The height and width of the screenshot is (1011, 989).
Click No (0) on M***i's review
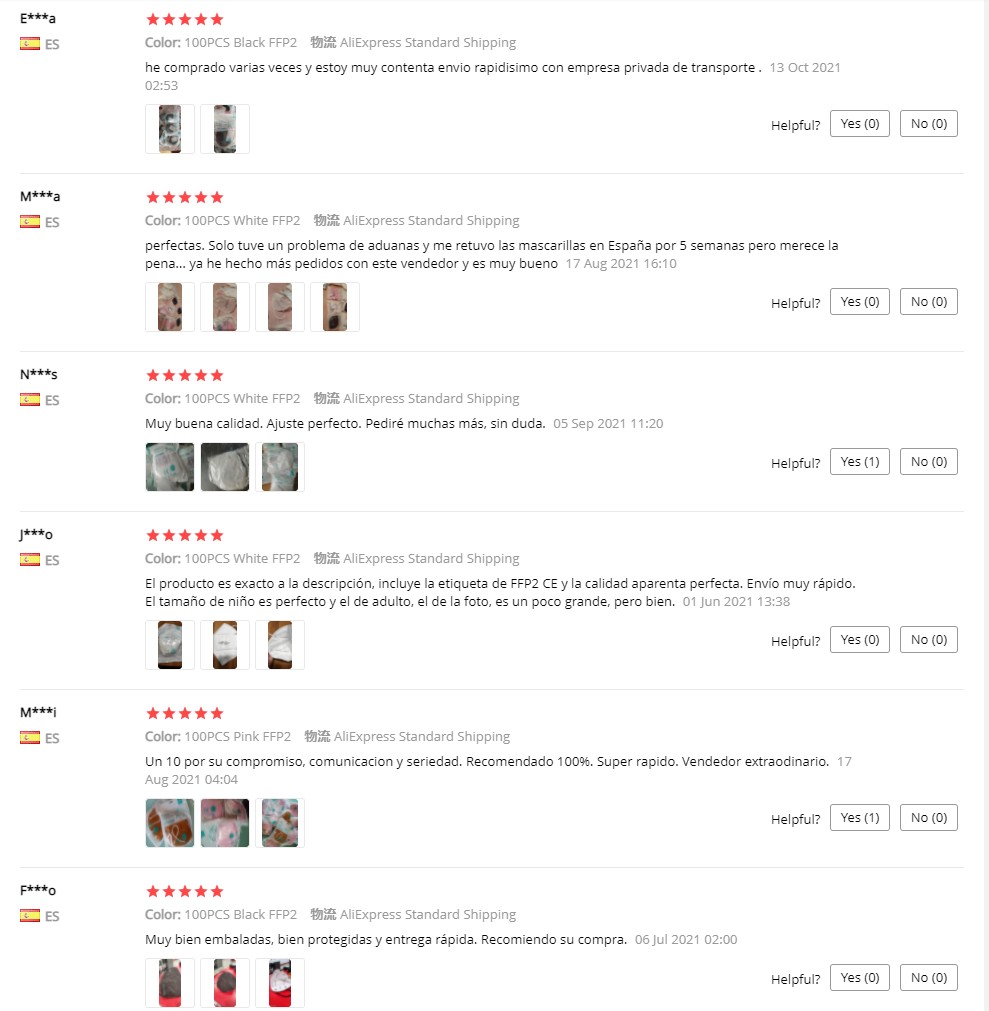point(929,818)
